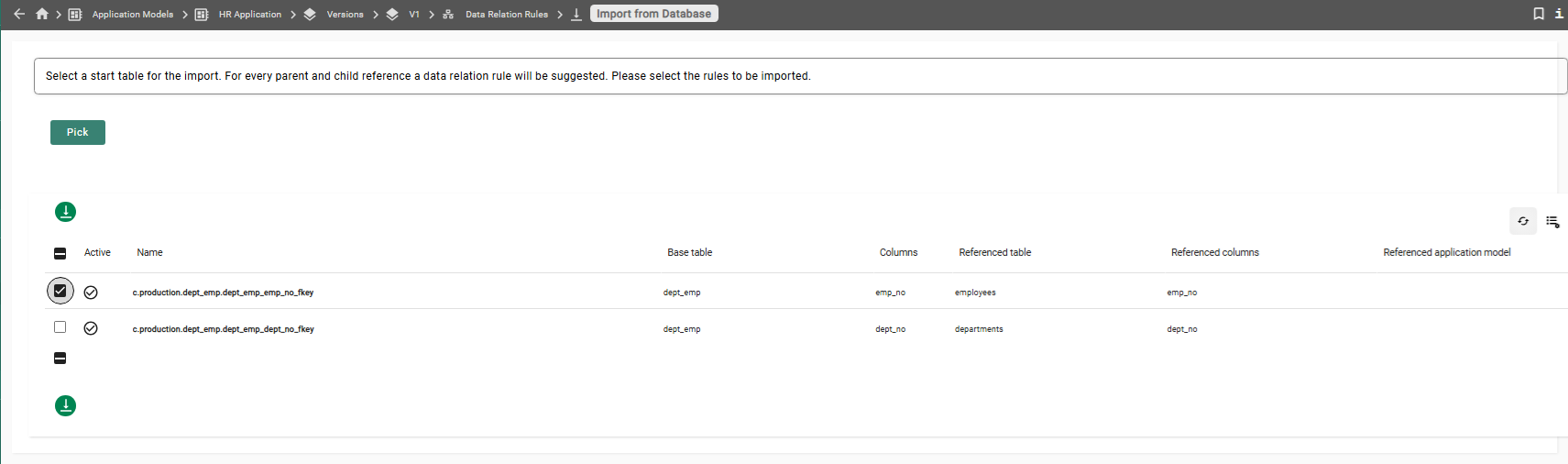
Task: Open HR Application breadcrumb
Action: coord(250,15)
